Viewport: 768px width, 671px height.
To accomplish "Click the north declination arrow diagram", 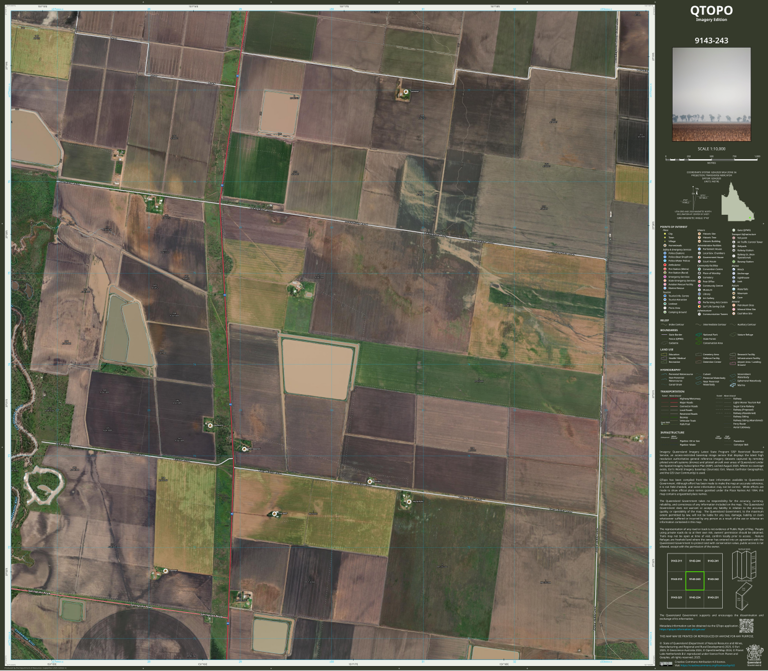I will pos(696,198).
